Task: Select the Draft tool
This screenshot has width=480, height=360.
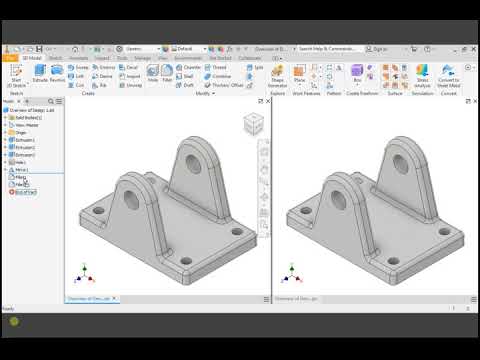Action: pyautogui.click(x=185, y=85)
